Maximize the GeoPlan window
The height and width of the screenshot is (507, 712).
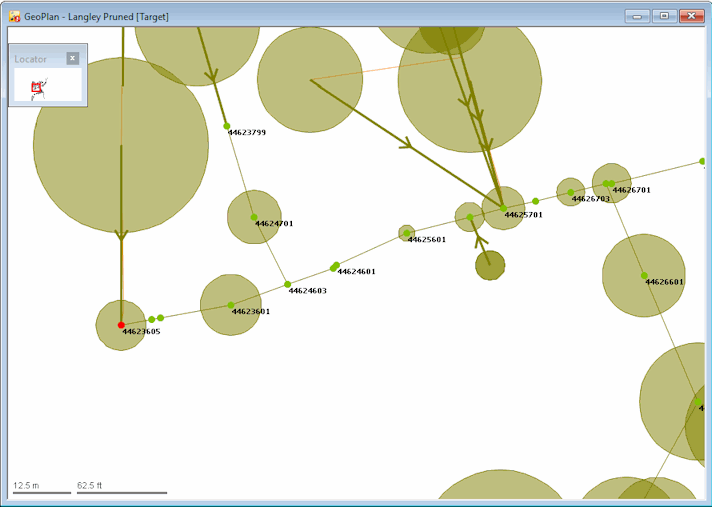pos(664,16)
